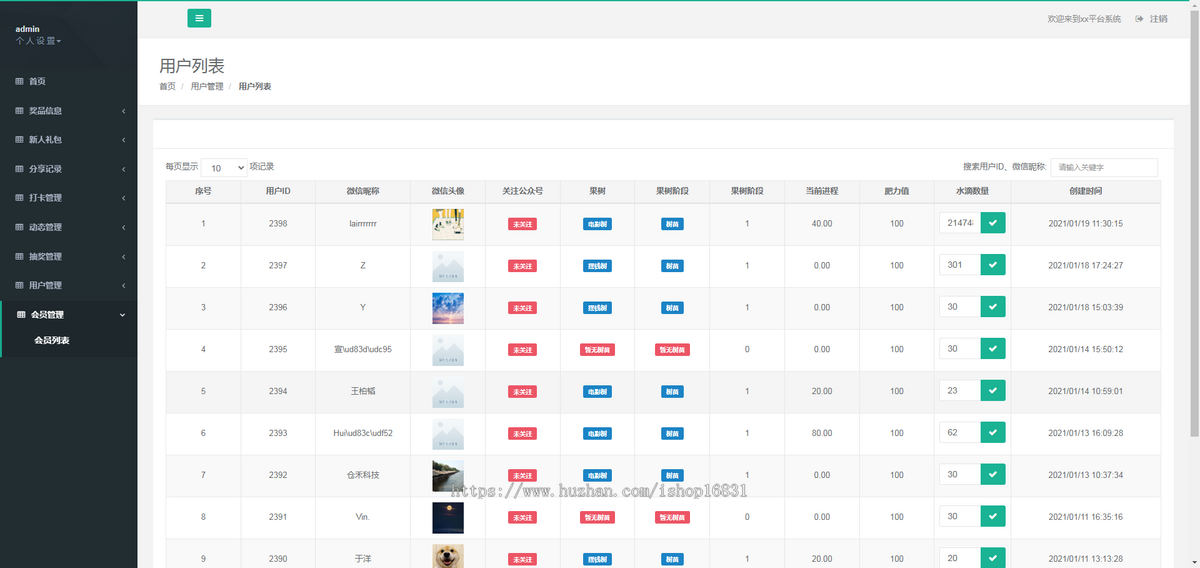Screen dimensions: 1200x568
Task: Click the grid icon beside 首页 in the sidebar
Action: pyautogui.click(x=19, y=81)
